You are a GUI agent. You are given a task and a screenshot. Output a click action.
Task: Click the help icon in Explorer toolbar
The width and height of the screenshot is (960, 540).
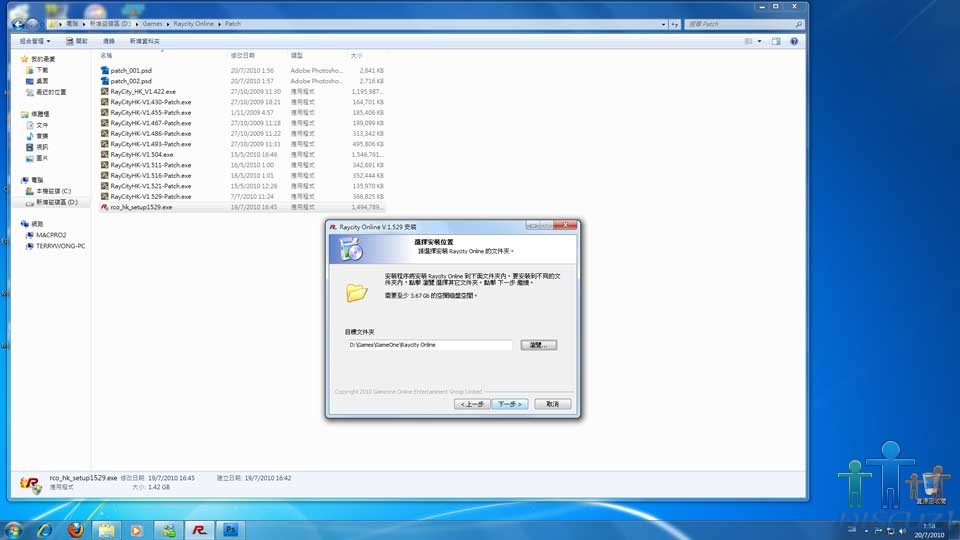coord(794,41)
